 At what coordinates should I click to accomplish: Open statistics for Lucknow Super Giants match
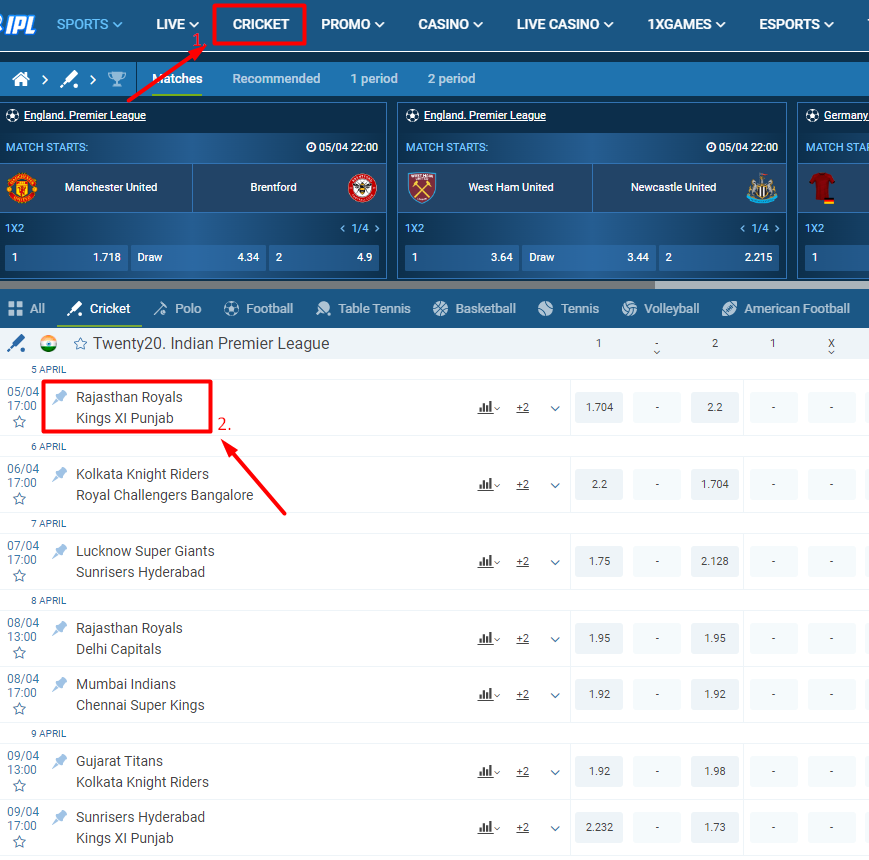(x=488, y=562)
